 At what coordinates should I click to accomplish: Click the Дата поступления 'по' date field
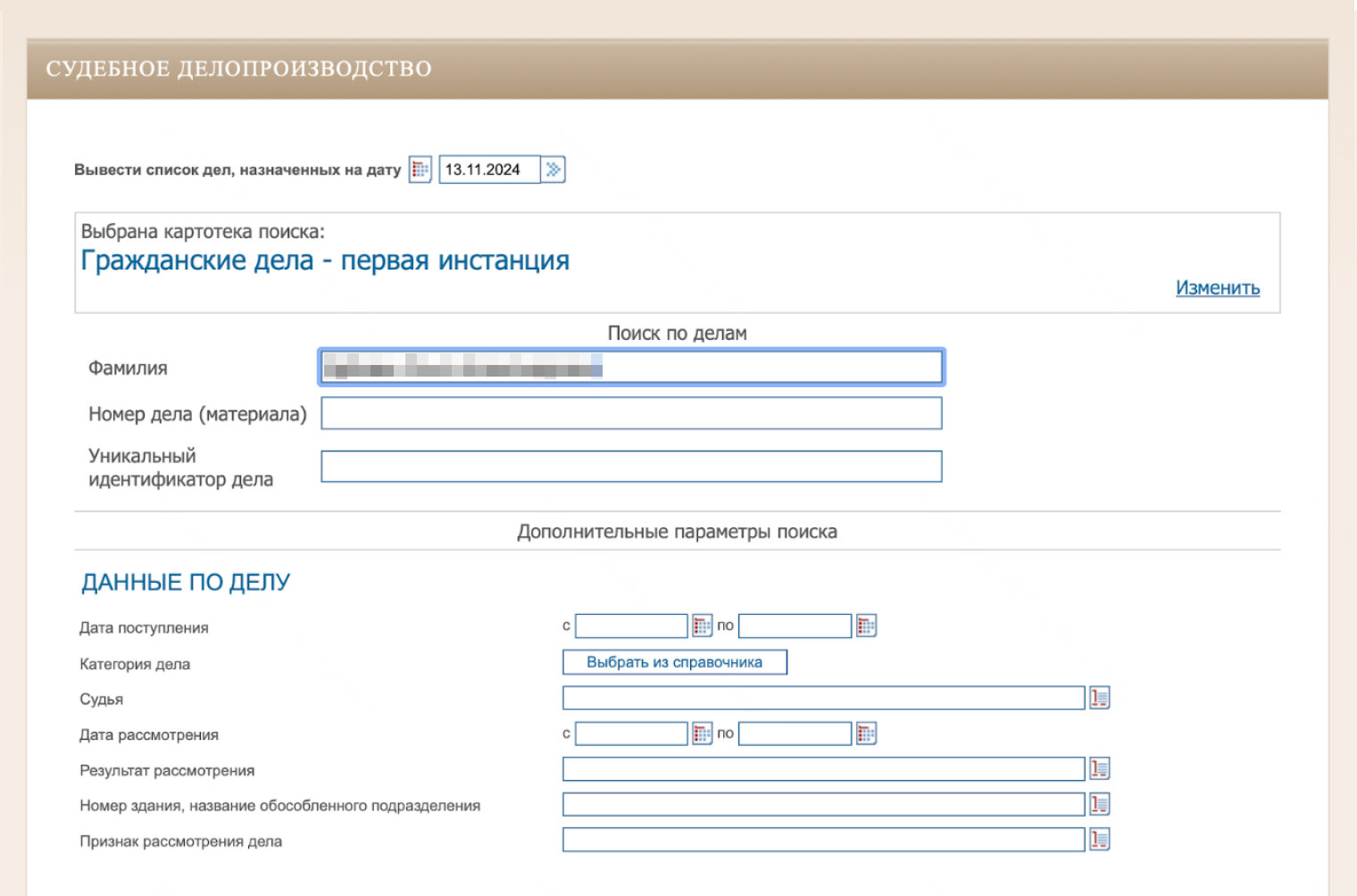point(795,626)
